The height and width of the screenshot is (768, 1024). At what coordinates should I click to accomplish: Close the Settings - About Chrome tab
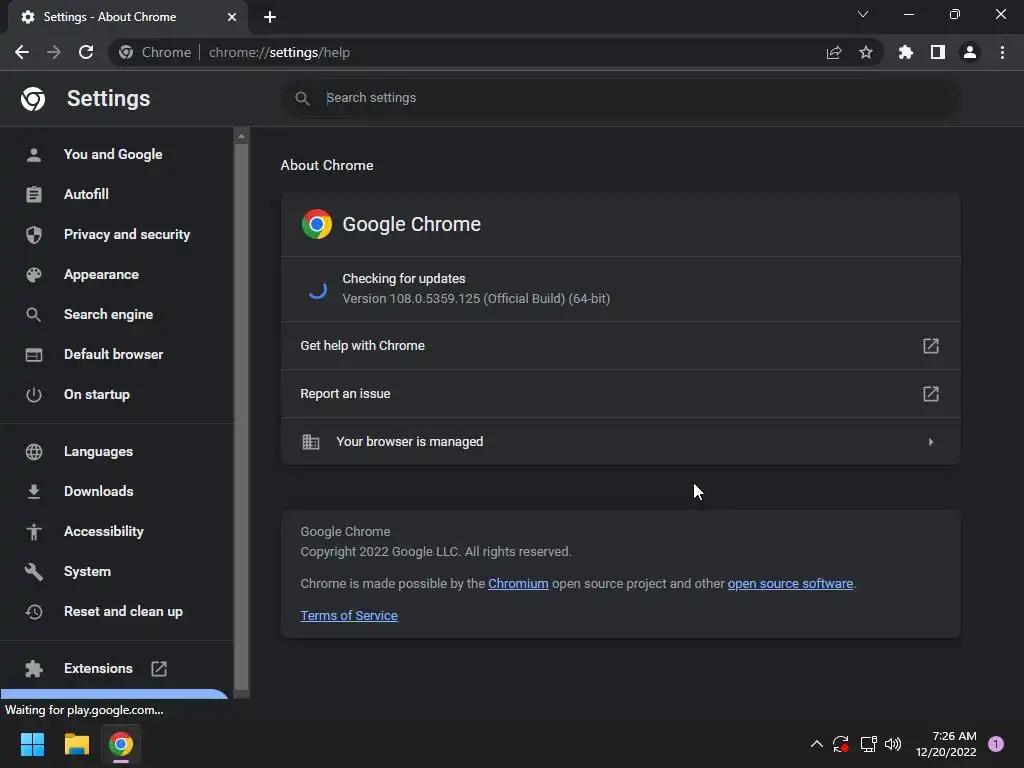[x=232, y=17]
